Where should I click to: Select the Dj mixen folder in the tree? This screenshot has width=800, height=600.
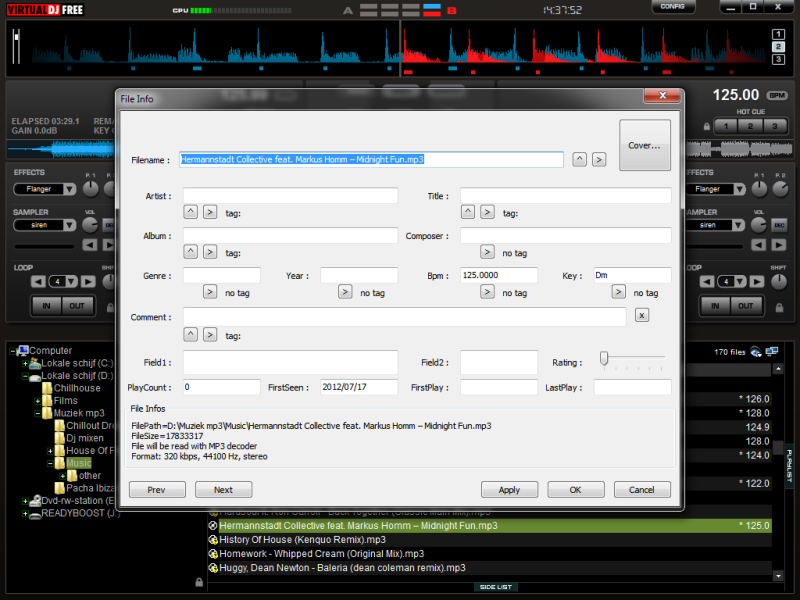85,438
